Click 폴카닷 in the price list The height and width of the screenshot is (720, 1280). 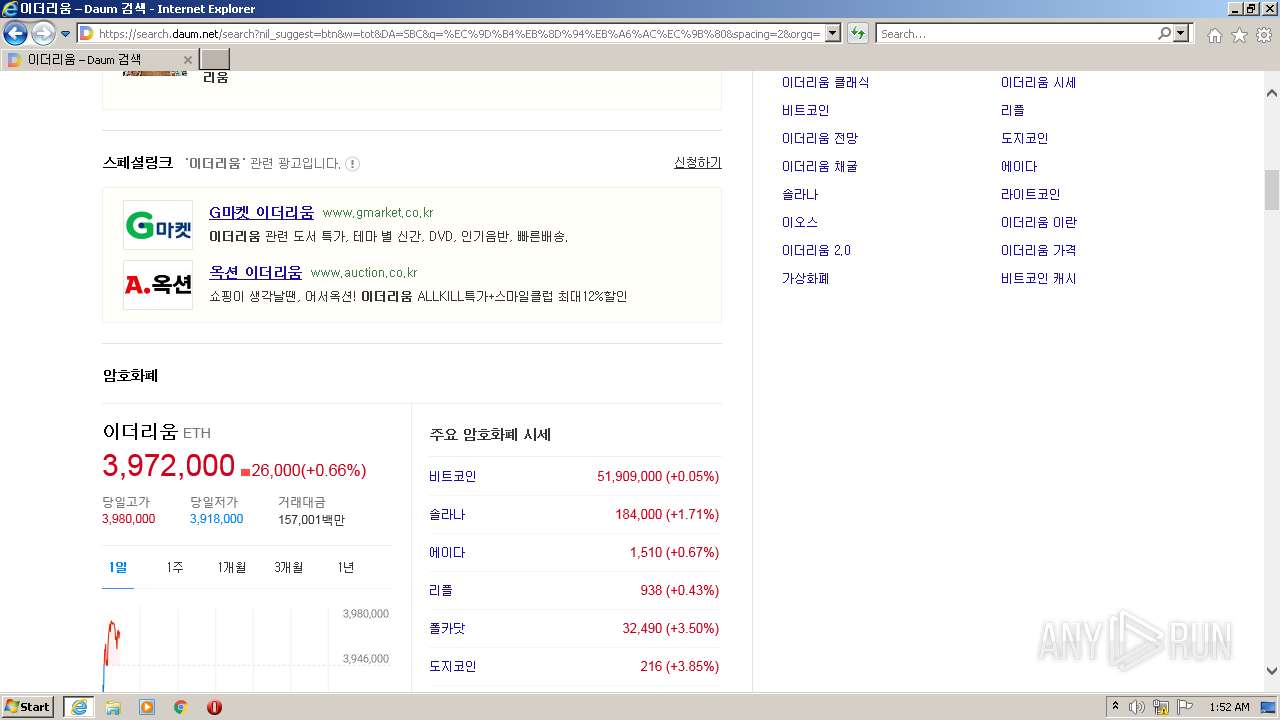click(x=447, y=628)
